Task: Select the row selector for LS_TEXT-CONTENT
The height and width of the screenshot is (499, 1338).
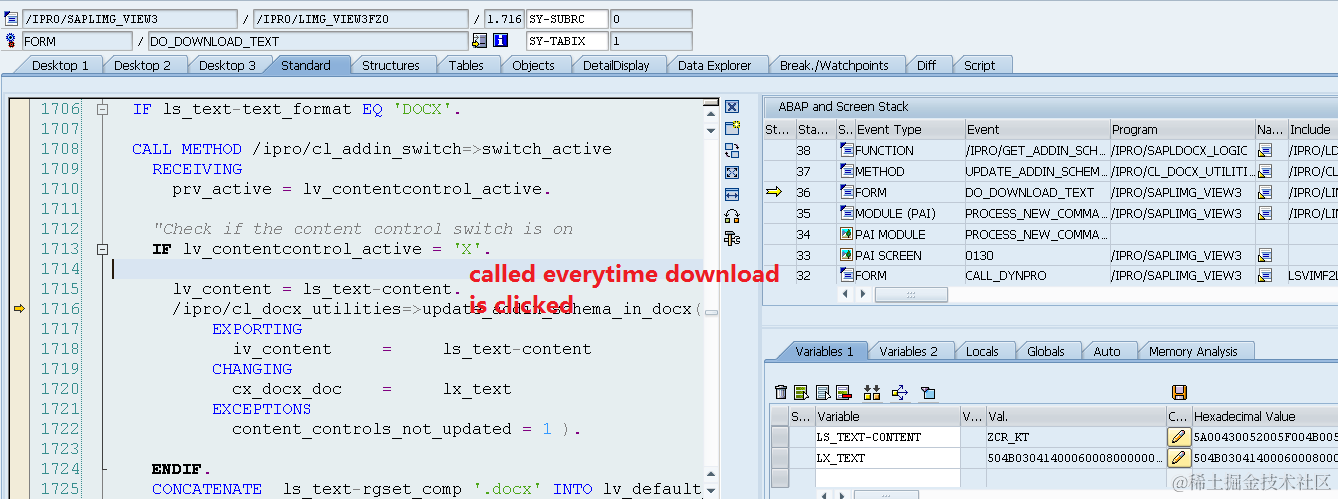Action: pos(779,437)
